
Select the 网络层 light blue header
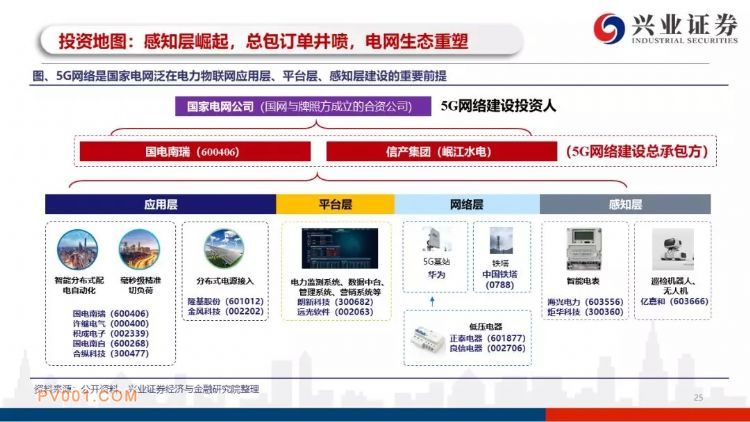[x=467, y=204]
